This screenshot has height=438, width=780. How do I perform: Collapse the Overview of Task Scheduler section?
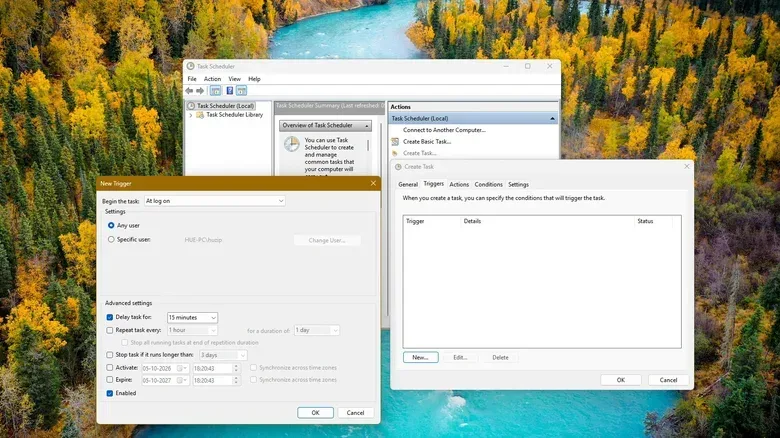point(367,126)
